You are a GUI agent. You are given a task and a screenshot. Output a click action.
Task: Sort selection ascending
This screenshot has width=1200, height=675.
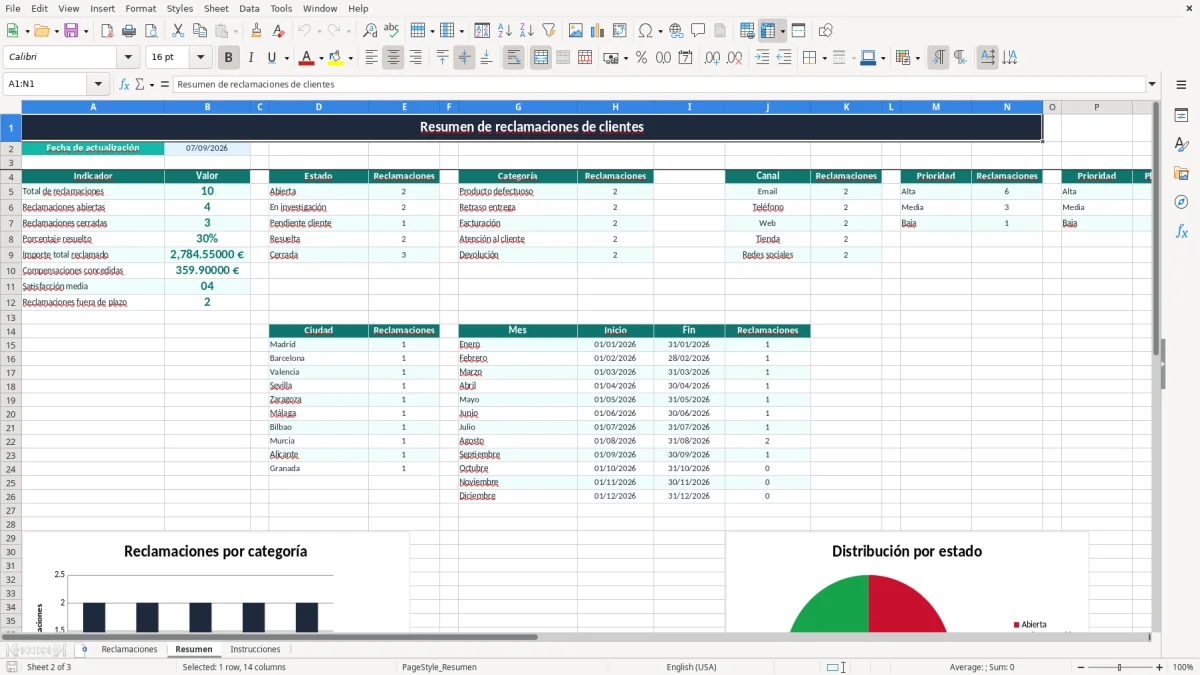click(504, 31)
